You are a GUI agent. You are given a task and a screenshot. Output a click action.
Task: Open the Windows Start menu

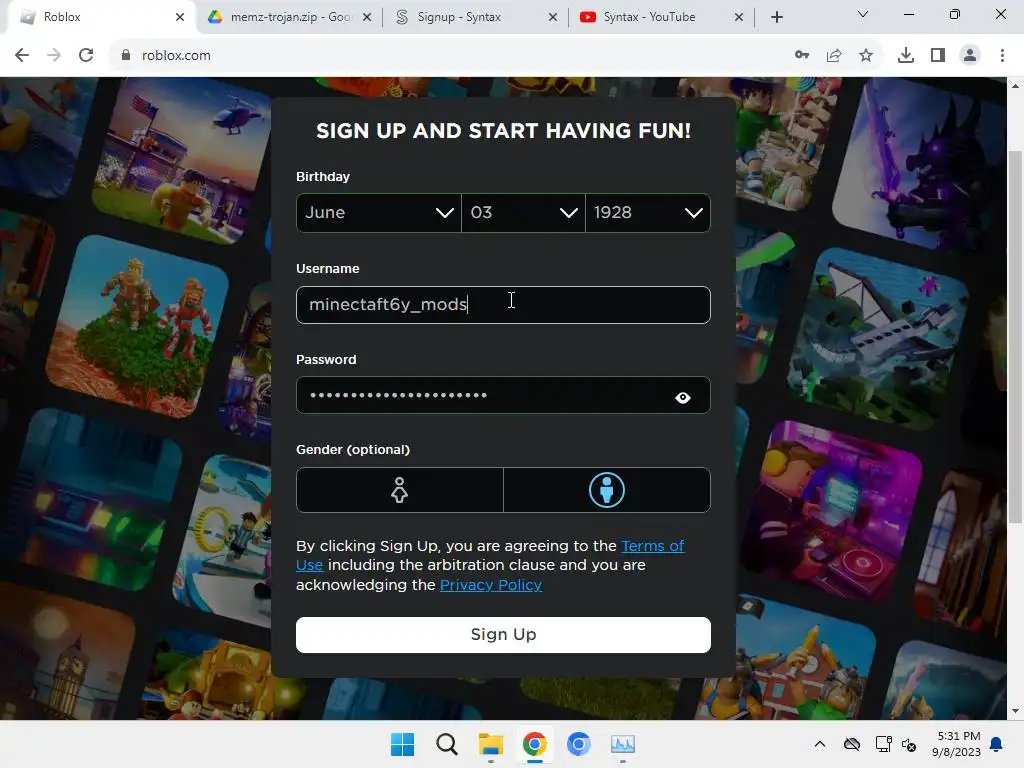tap(402, 744)
